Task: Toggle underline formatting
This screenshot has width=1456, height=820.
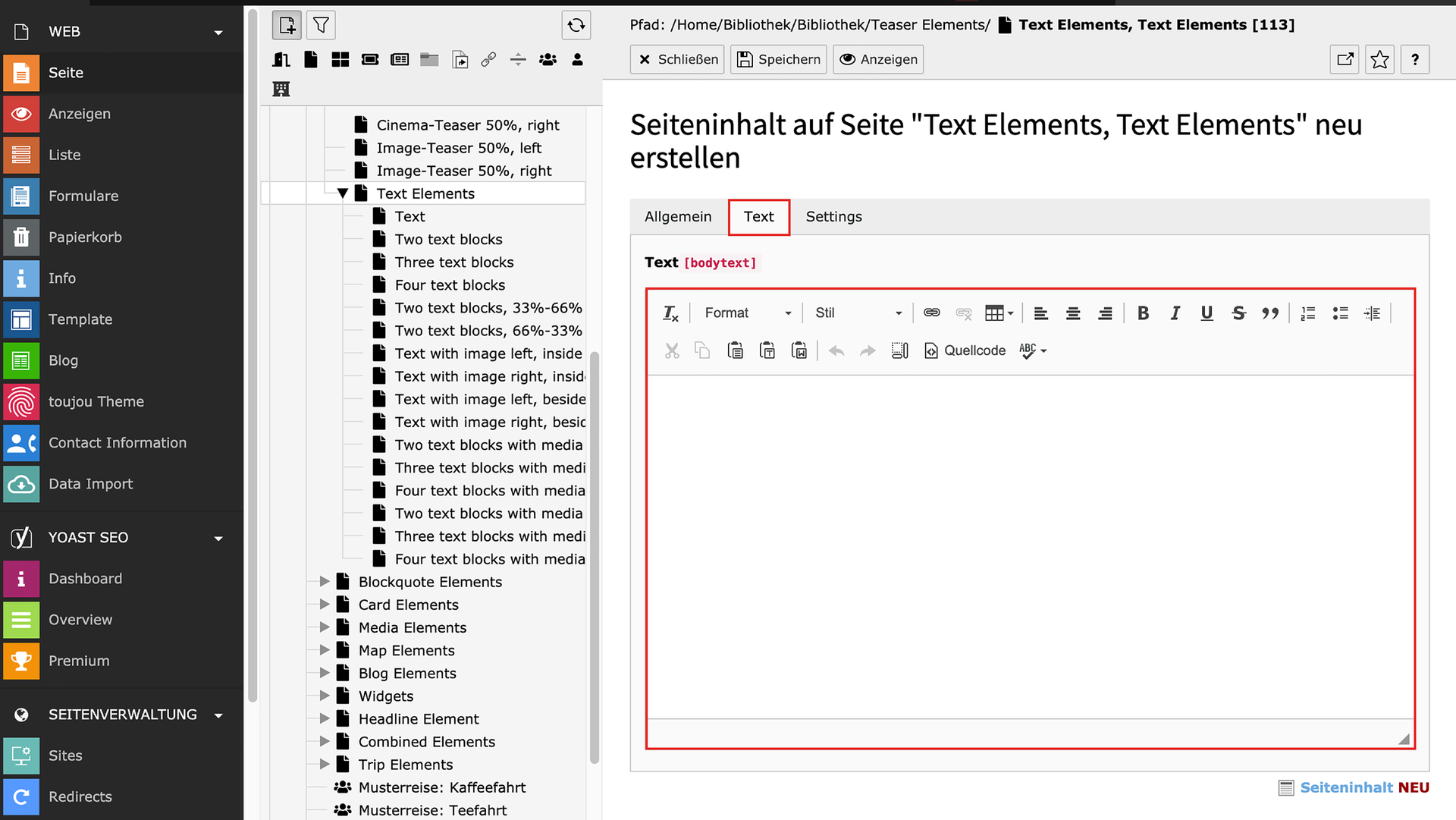Action: click(1207, 313)
